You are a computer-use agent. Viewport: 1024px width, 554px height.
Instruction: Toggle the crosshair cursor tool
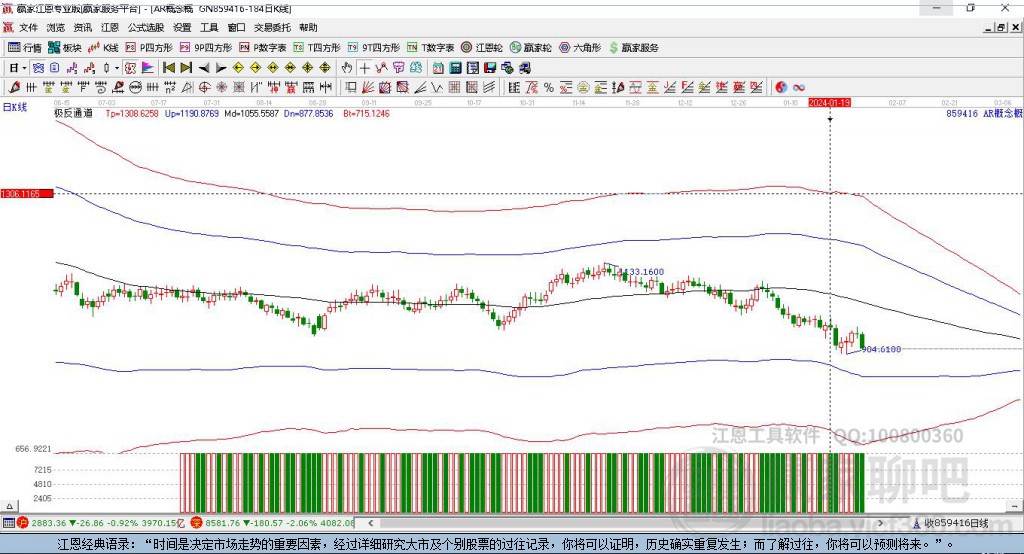click(365, 68)
